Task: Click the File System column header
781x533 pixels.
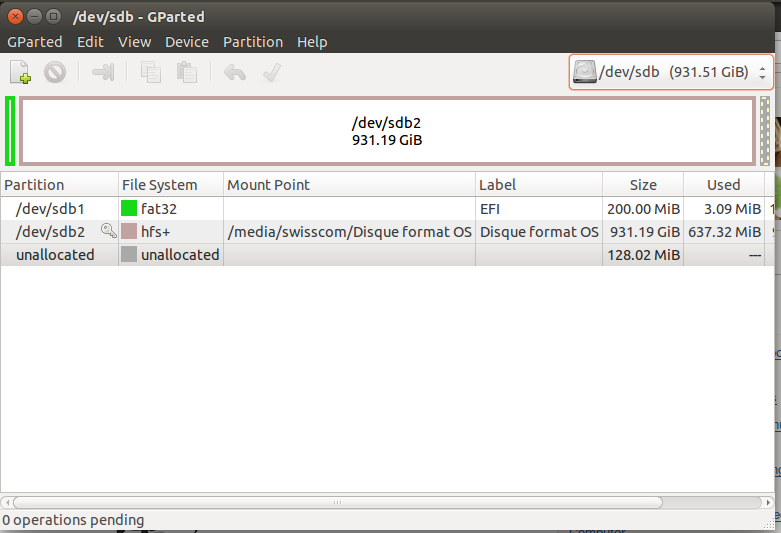Action: [160, 185]
